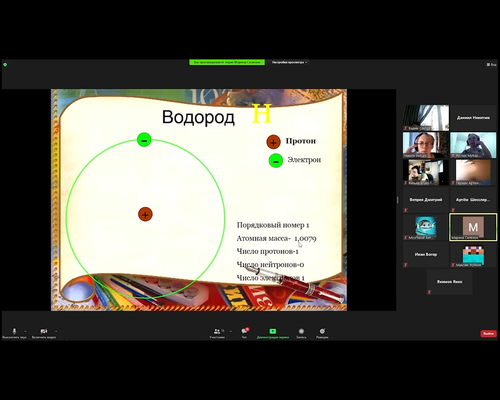This screenshot has width=500, height=400.
Task: Select the blue cartoon avatar tile
Action: point(426,227)
